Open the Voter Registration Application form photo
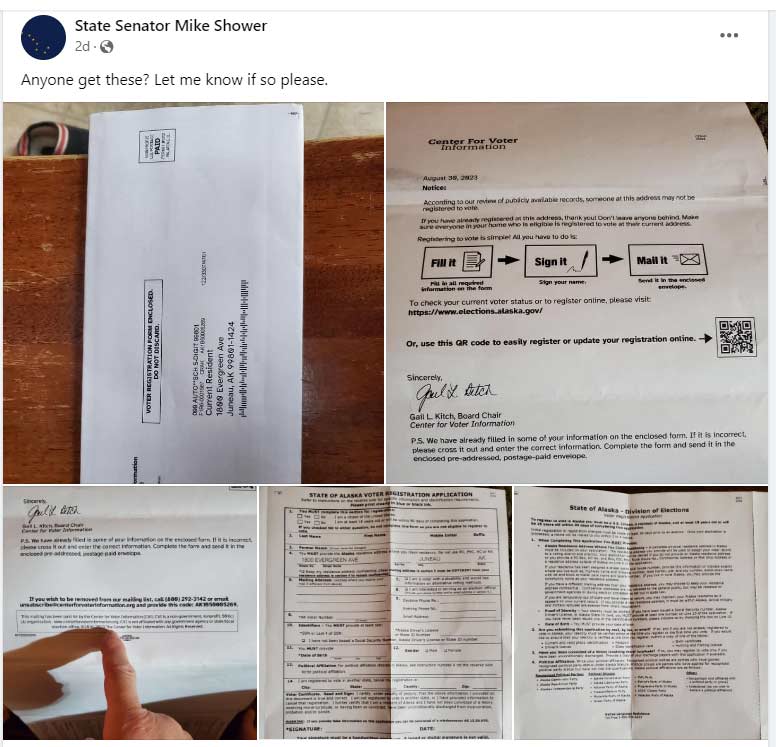Viewport: 776px width, 747px height. coord(385,613)
